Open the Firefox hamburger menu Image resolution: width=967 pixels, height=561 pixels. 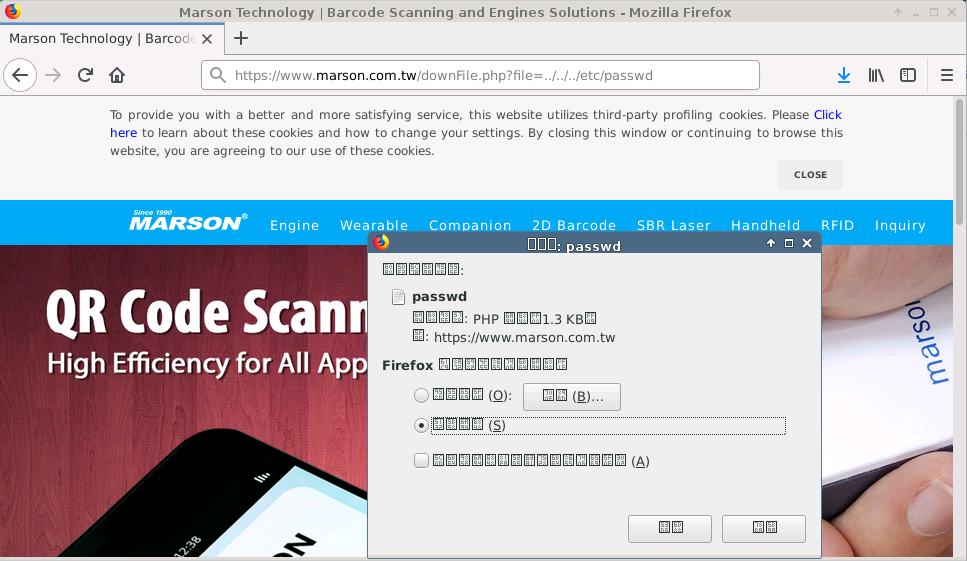tap(947, 75)
